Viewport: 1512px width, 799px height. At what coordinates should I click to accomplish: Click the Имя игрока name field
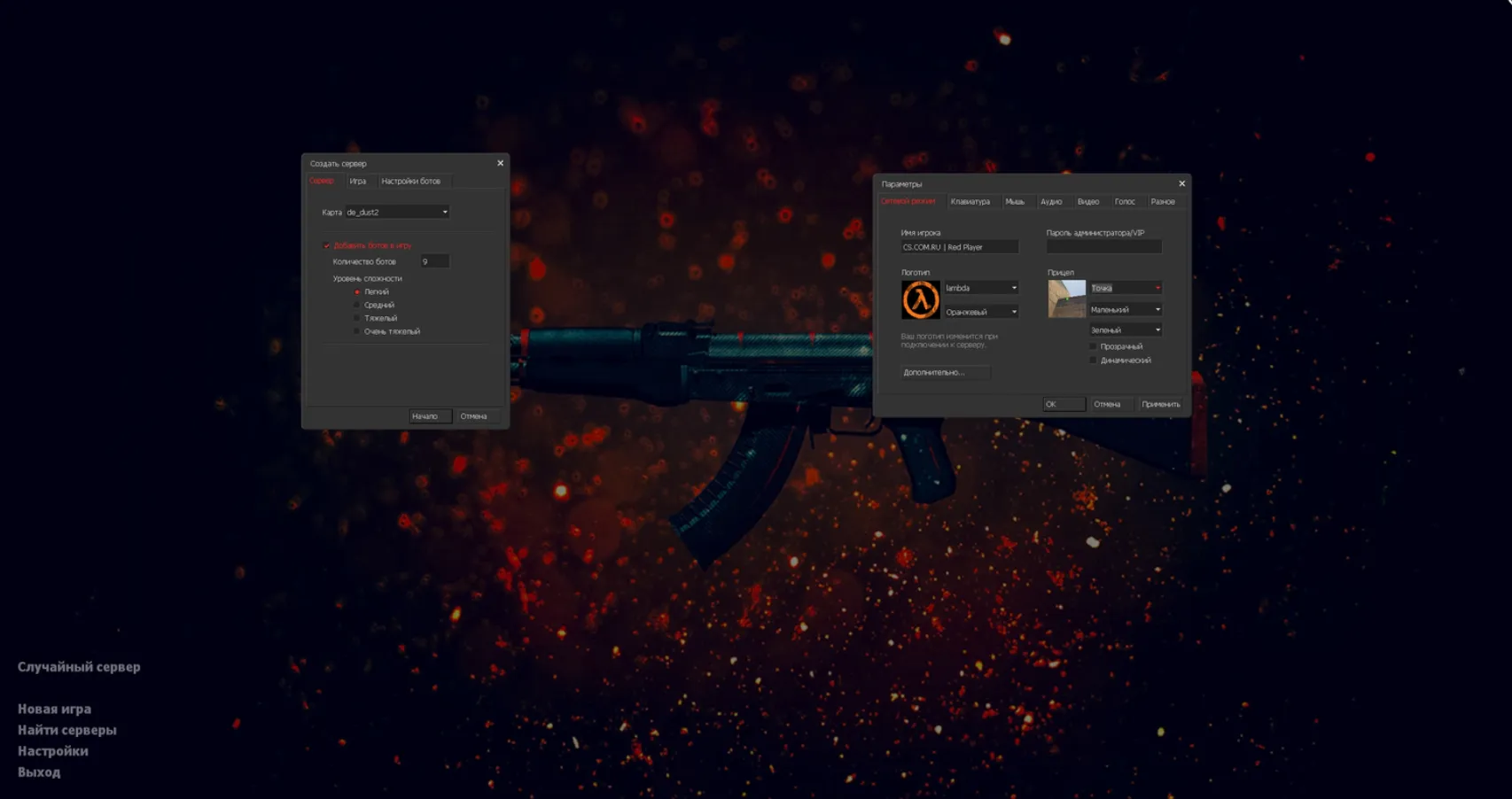pyautogui.click(x=959, y=247)
